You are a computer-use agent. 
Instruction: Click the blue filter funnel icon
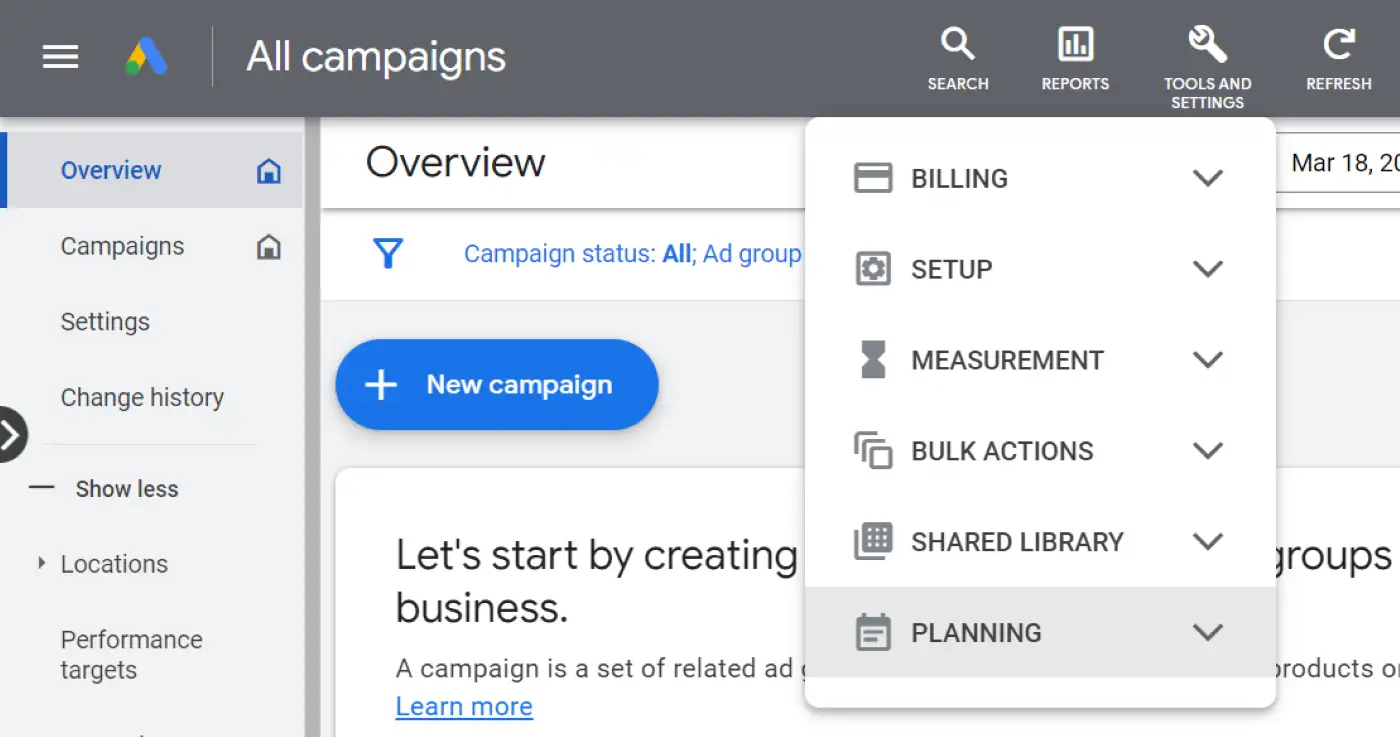(x=387, y=254)
